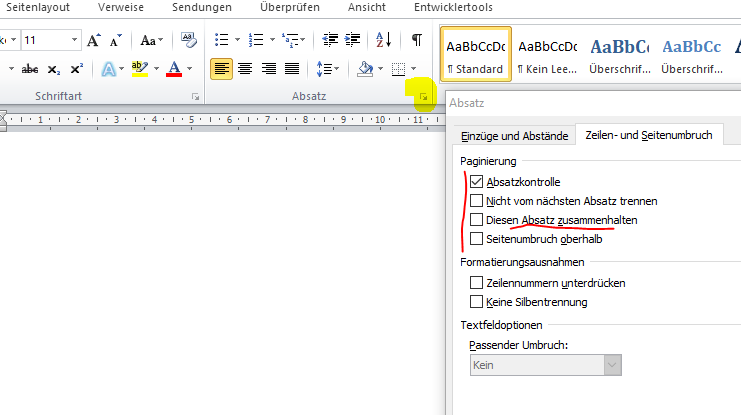Switch to Sendungen ribbon tab

[x=202, y=8]
